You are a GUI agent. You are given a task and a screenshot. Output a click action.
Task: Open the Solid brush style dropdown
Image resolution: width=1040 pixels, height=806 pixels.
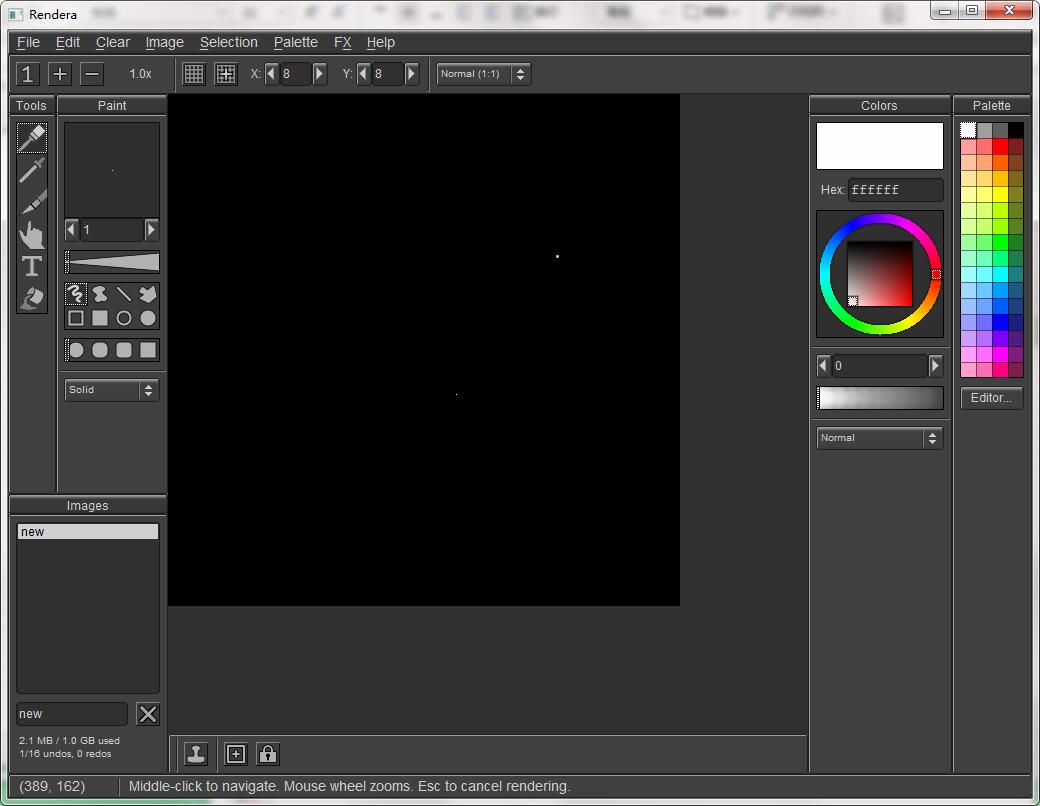coord(111,390)
